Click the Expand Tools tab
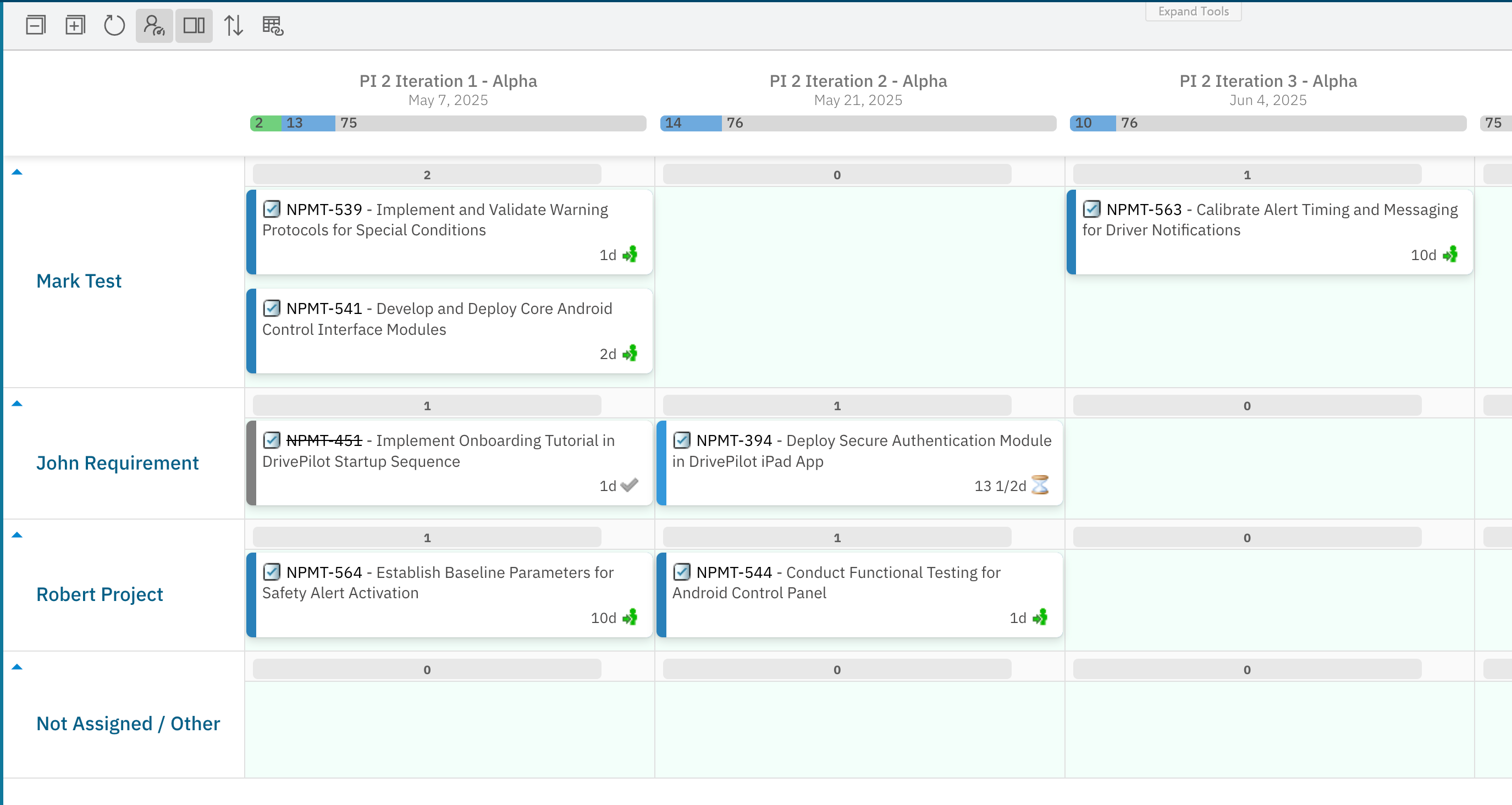 (1193, 11)
